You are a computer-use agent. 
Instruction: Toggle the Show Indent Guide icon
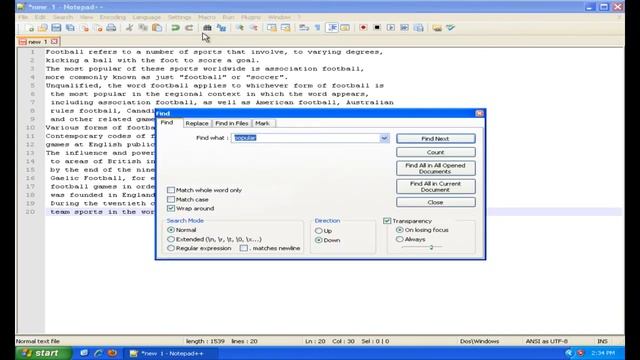pos(332,28)
